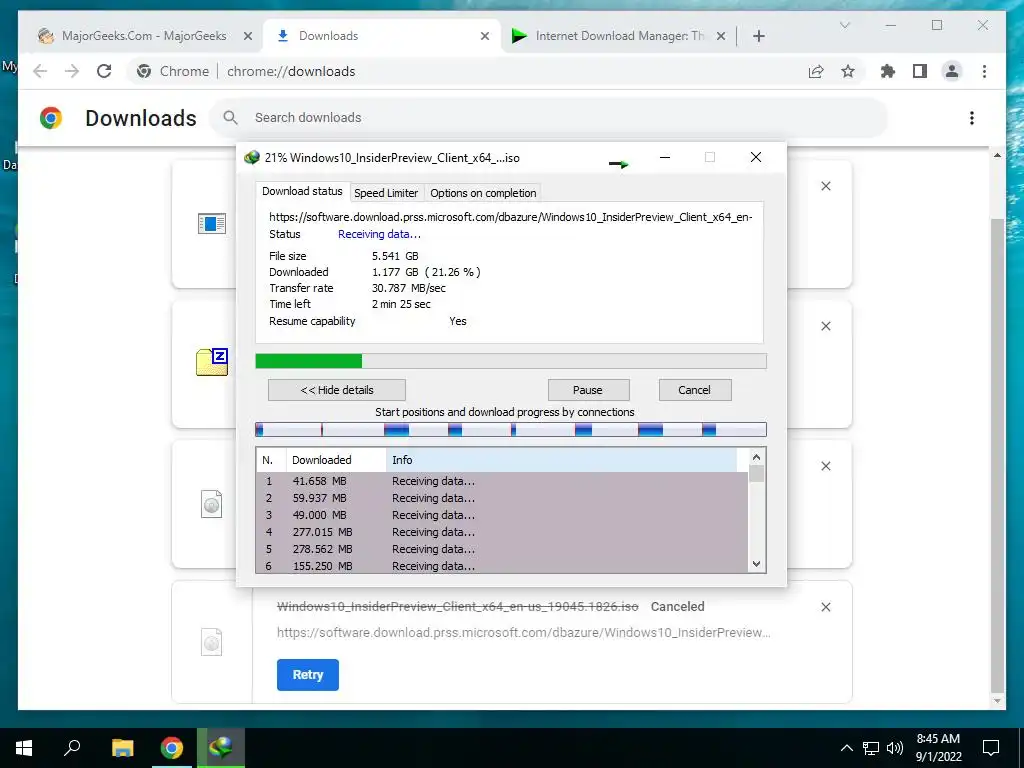Click the green download progress bar

[511, 361]
